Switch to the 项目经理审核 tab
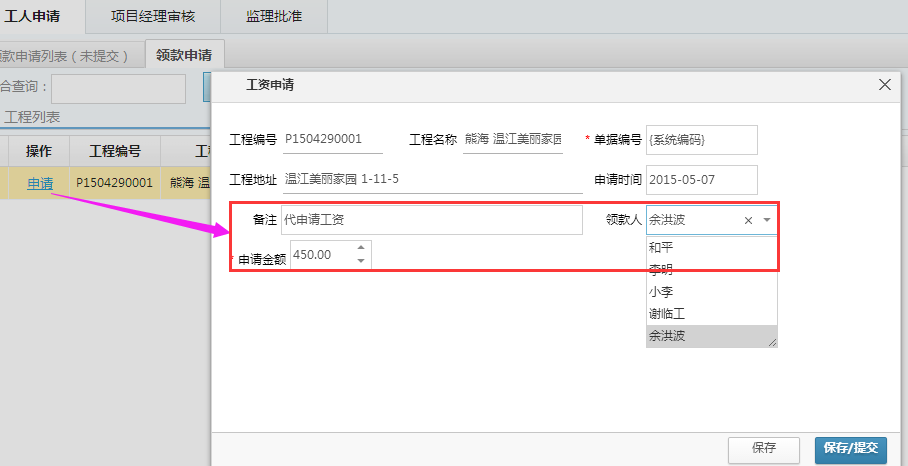The width and height of the screenshot is (908, 466). (x=155, y=16)
